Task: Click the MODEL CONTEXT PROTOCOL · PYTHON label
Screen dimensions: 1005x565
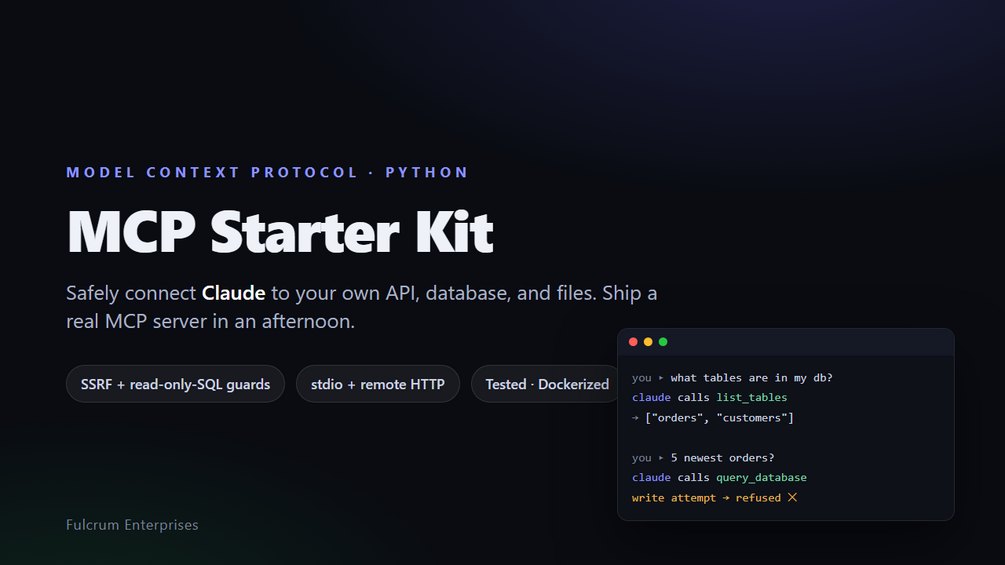Action: pyautogui.click(x=267, y=172)
